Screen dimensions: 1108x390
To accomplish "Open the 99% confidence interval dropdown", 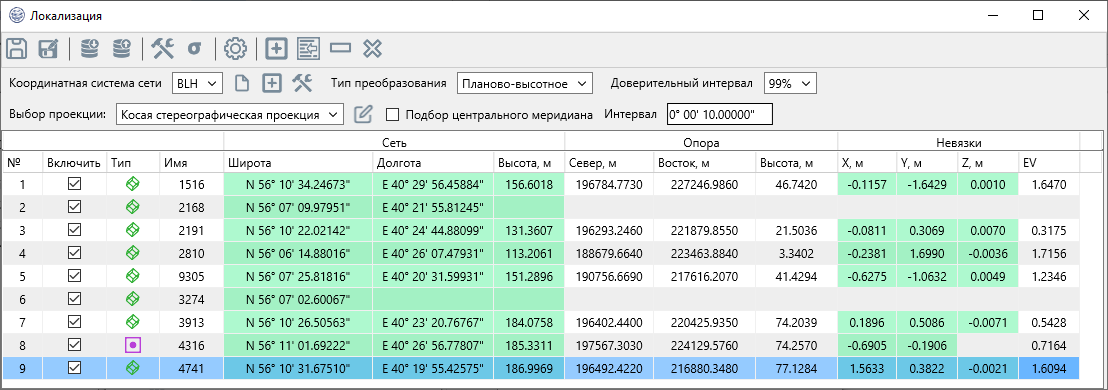I will pos(790,83).
